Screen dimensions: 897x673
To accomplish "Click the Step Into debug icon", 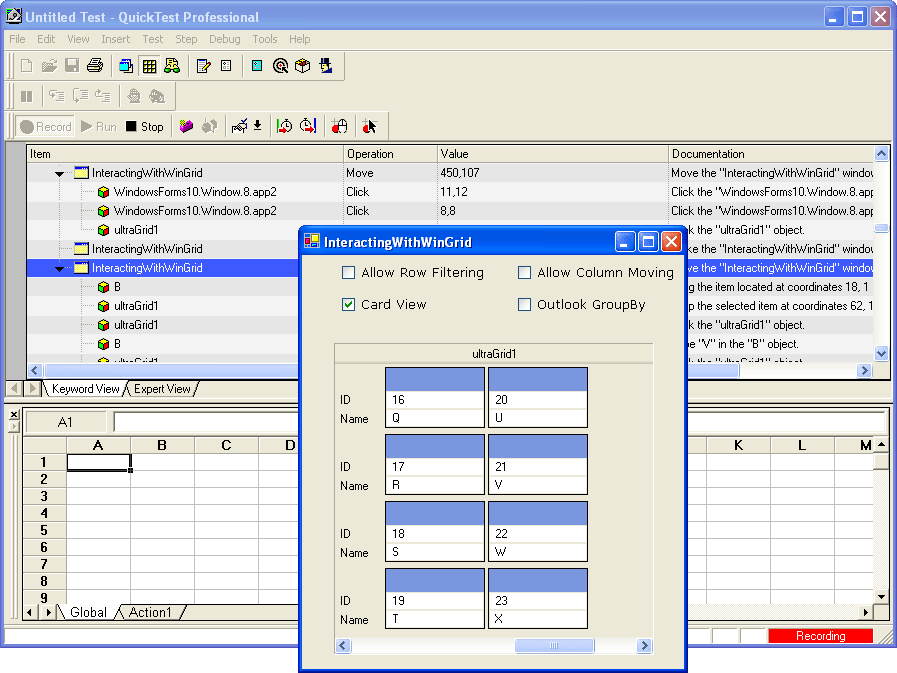I will click(x=56, y=96).
